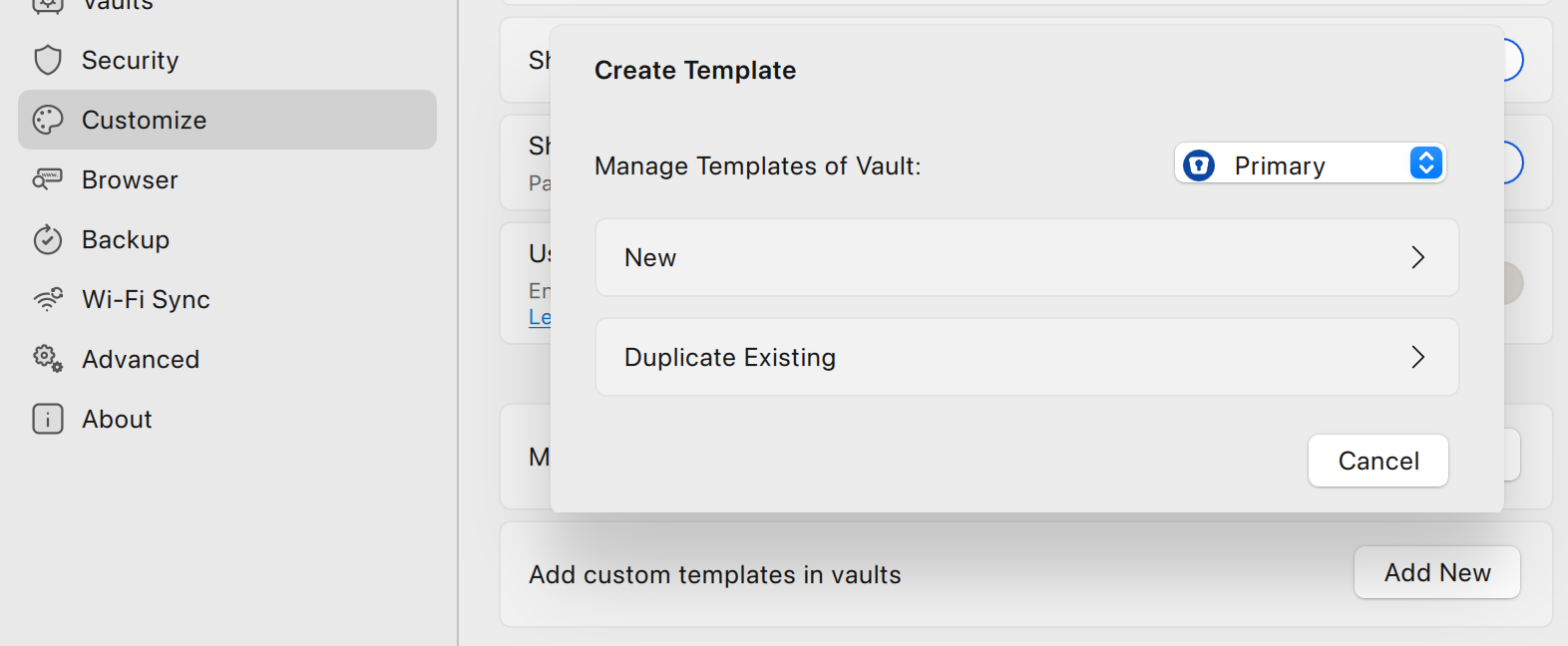
Task: Click the About info icon
Action: [48, 419]
